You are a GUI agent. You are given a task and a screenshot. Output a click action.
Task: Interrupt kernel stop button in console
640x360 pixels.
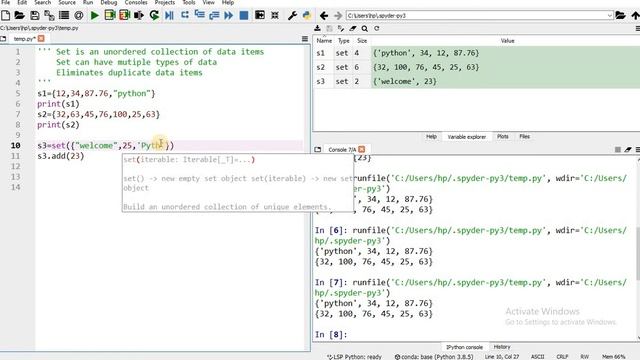tap(618, 150)
